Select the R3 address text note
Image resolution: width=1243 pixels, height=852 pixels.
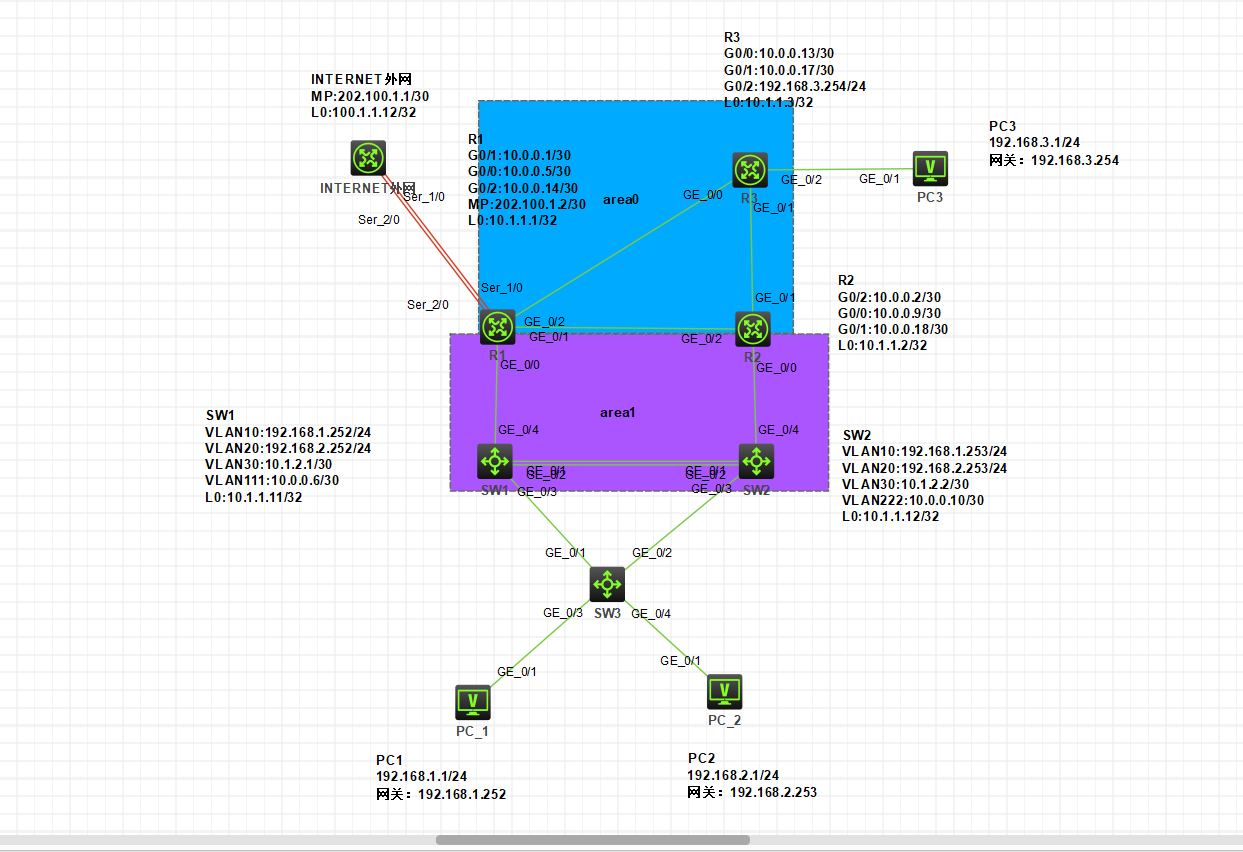795,70
